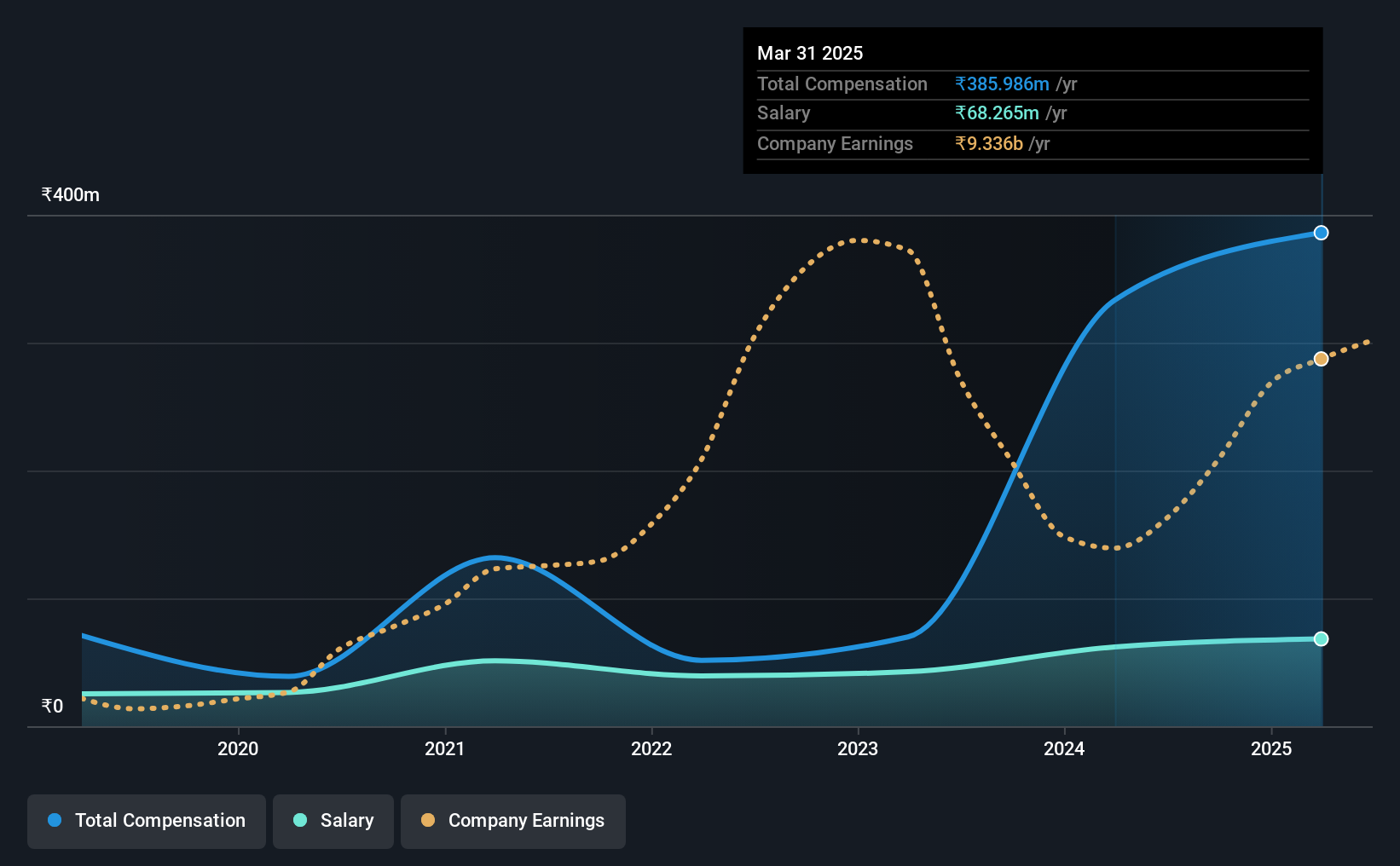Click the teal dot in Salary legend
1400x866 pixels.
click(300, 820)
